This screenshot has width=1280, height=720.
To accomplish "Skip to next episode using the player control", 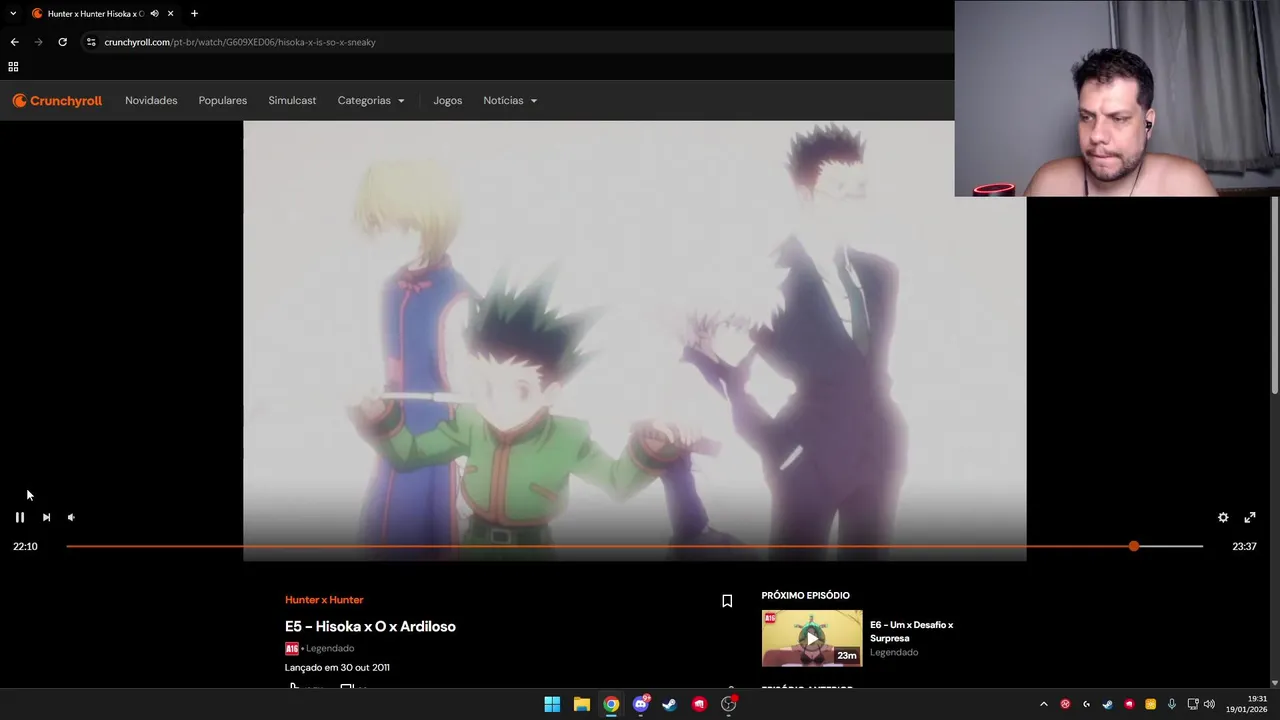I will [46, 517].
